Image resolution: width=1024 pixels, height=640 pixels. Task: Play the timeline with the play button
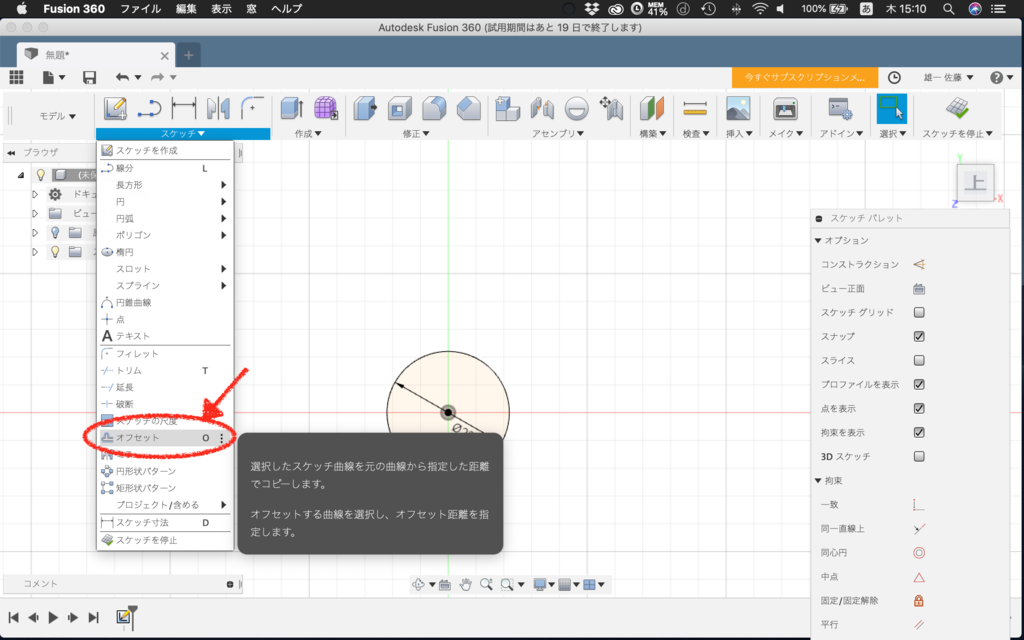pyautogui.click(x=54, y=617)
